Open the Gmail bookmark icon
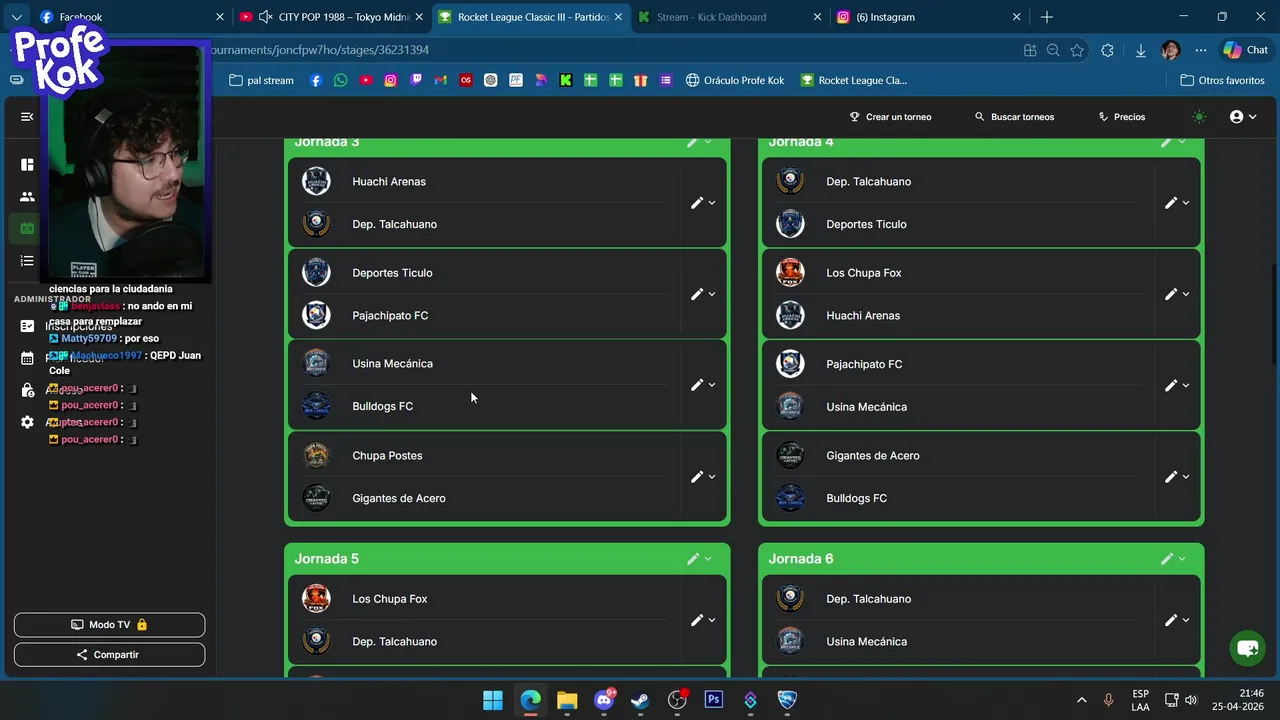This screenshot has width=1280, height=720. [x=441, y=80]
